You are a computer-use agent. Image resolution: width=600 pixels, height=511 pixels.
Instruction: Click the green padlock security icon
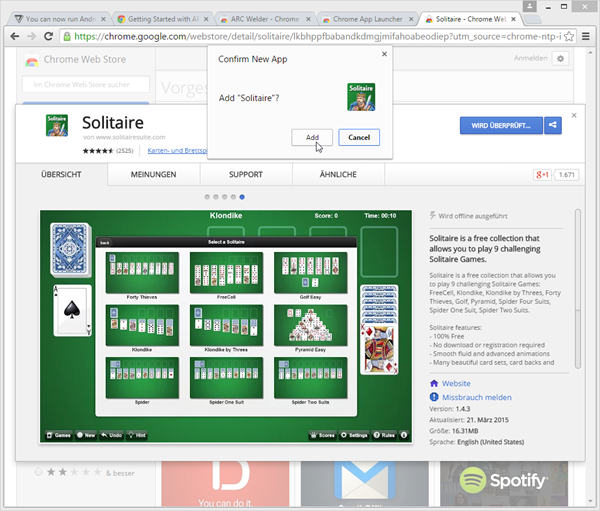[x=67, y=36]
